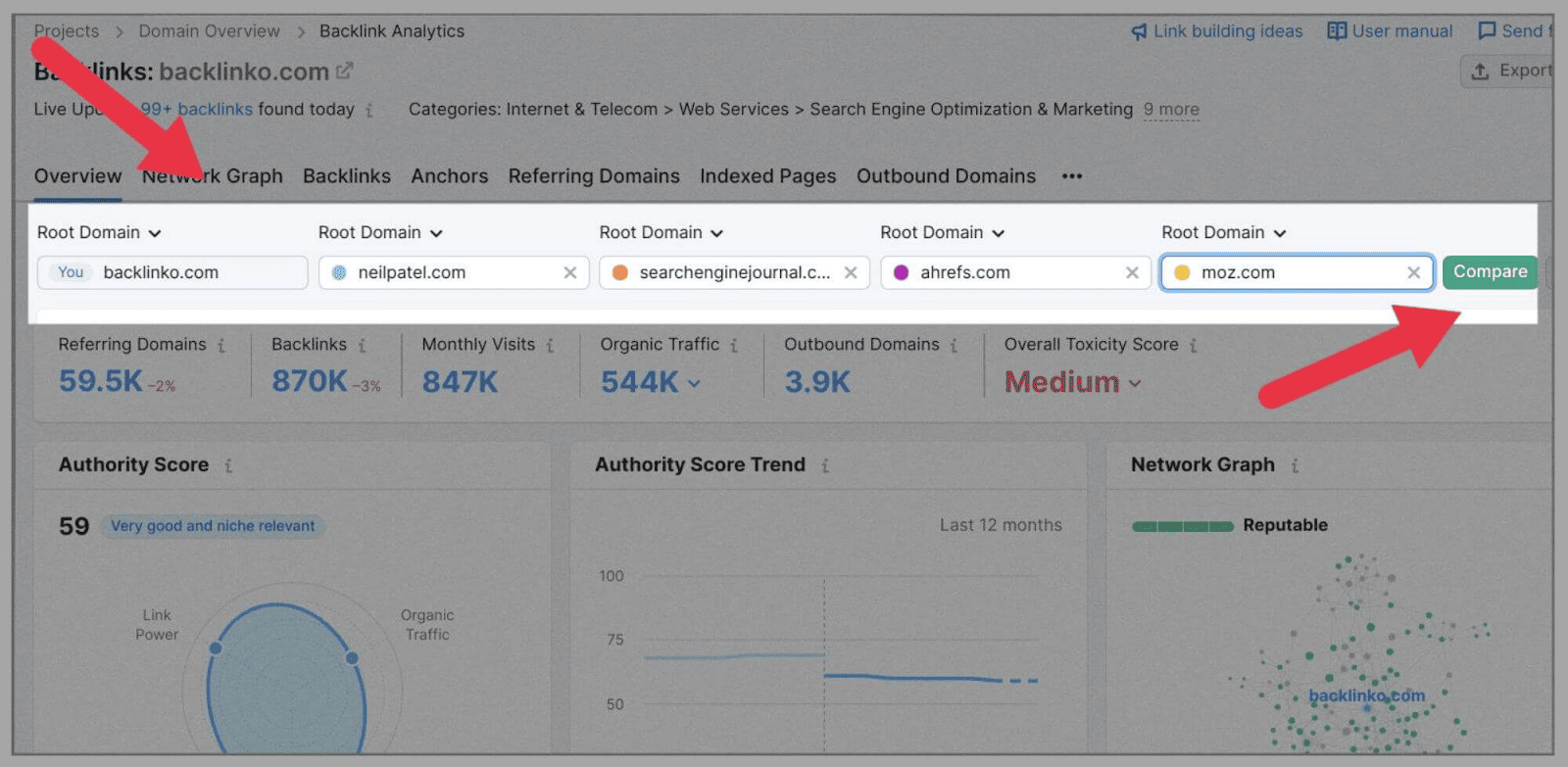Open external link icon beside backlinko.com title
The width and height of the screenshot is (1568, 767).
click(x=344, y=72)
